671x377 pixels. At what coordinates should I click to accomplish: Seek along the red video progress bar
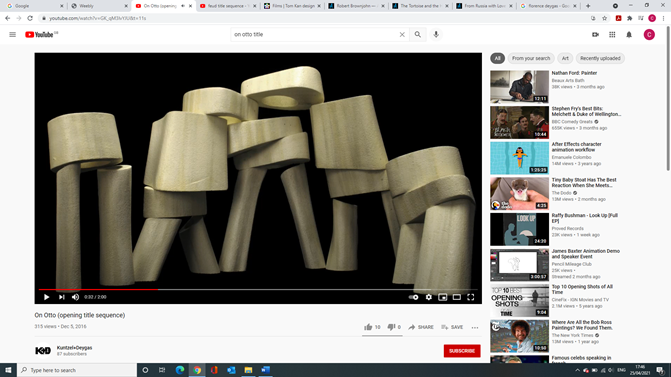[258, 290]
